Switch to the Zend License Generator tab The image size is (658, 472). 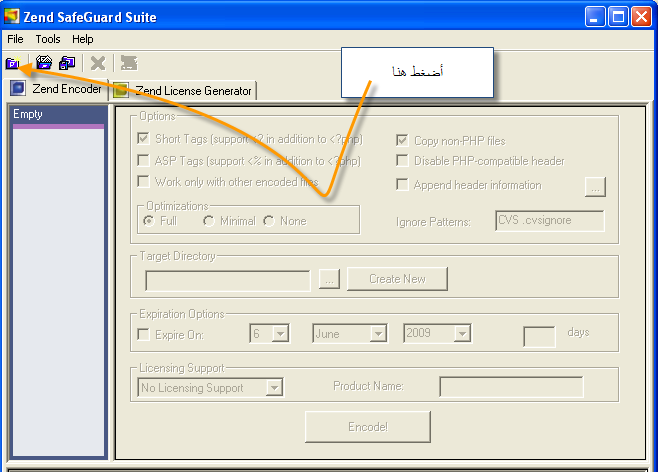pyautogui.click(x=183, y=90)
